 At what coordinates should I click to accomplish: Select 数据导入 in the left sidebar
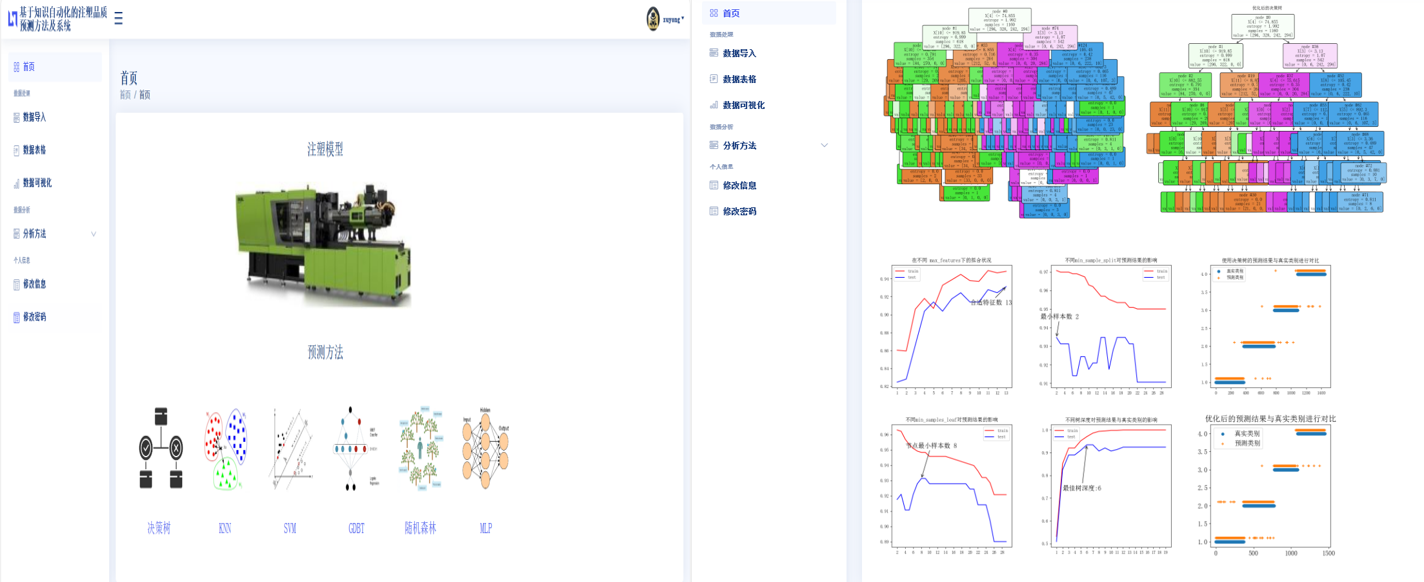(35, 117)
